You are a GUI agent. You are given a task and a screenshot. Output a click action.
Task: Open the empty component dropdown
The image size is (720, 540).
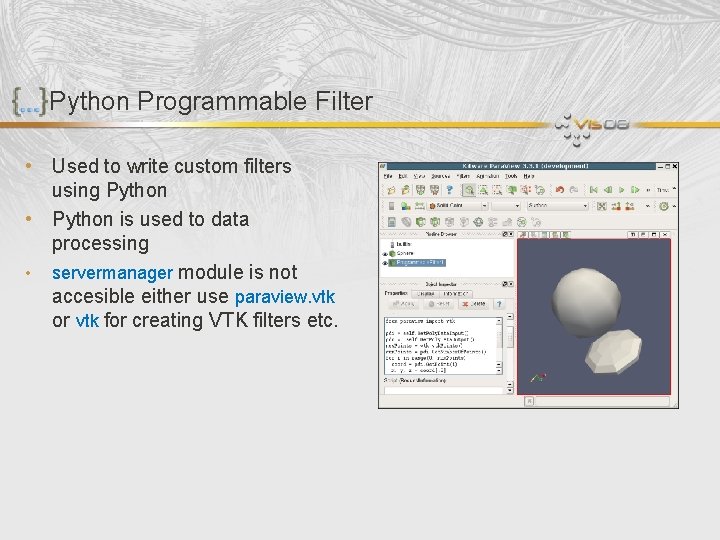pos(506,206)
